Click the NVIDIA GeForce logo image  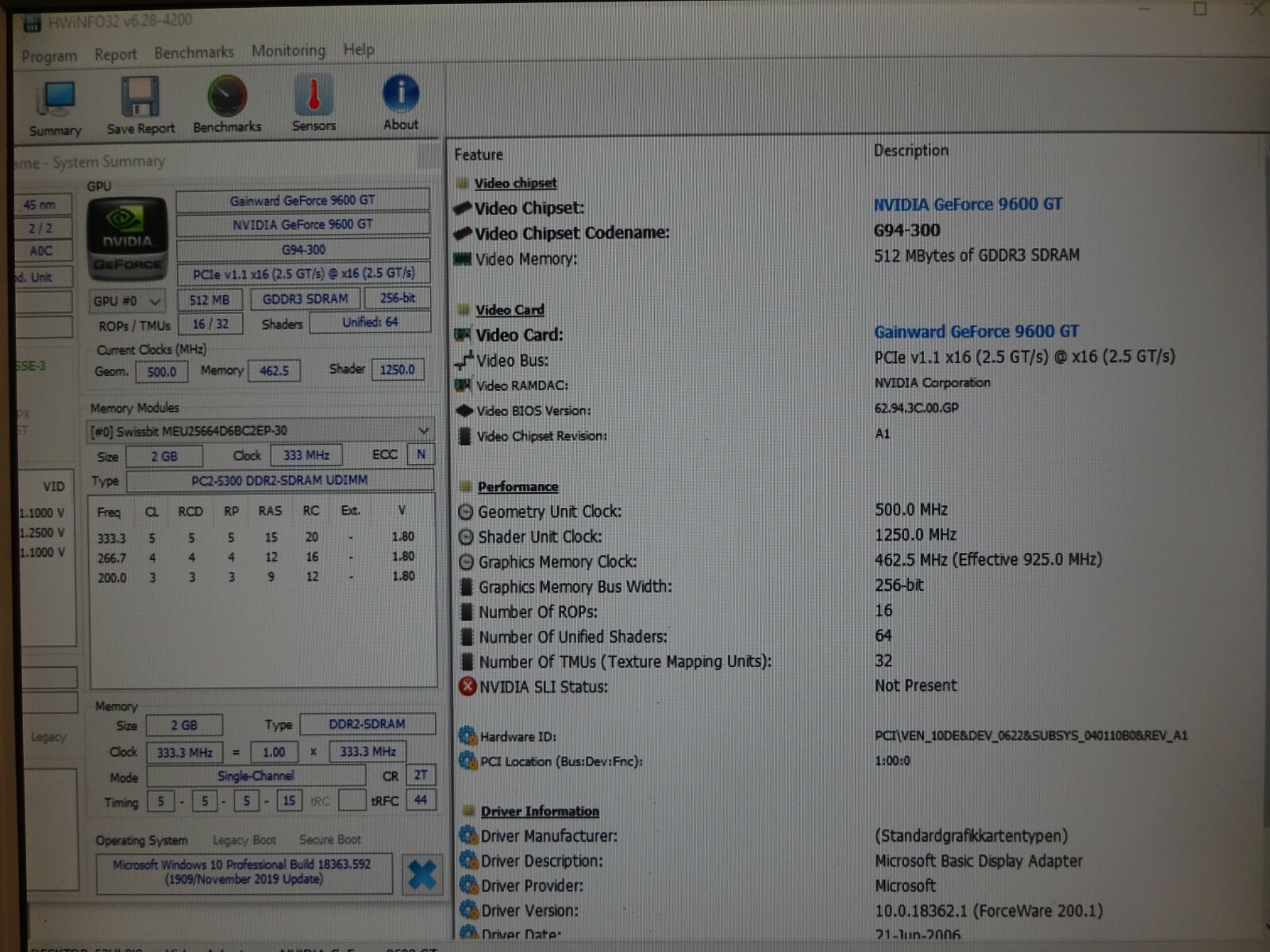(x=127, y=239)
